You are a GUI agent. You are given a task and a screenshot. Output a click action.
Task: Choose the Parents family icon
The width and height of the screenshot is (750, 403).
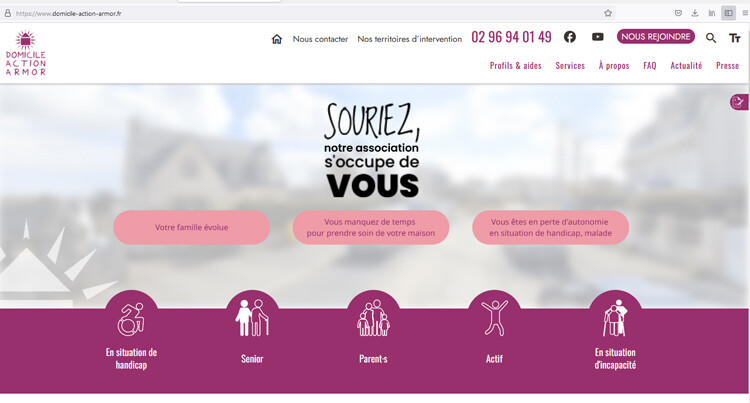click(x=373, y=318)
